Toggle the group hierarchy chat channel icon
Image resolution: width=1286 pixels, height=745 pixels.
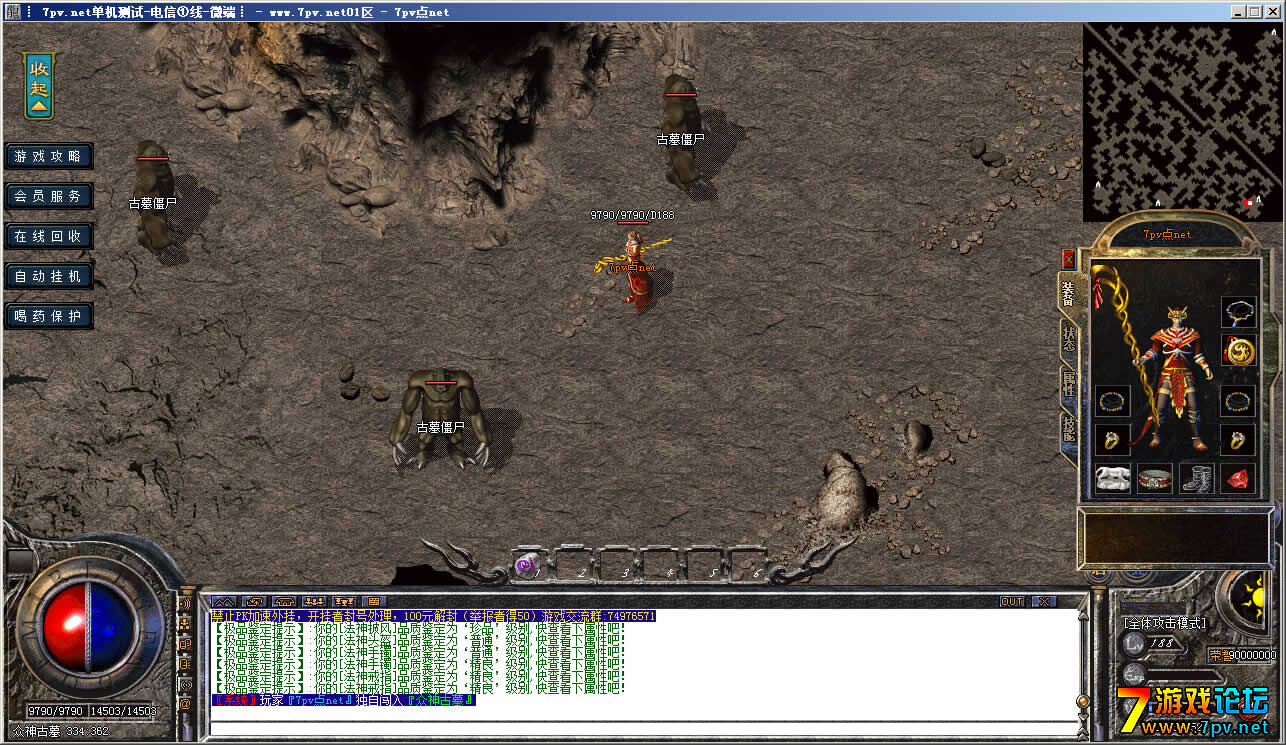pyautogui.click(x=185, y=623)
